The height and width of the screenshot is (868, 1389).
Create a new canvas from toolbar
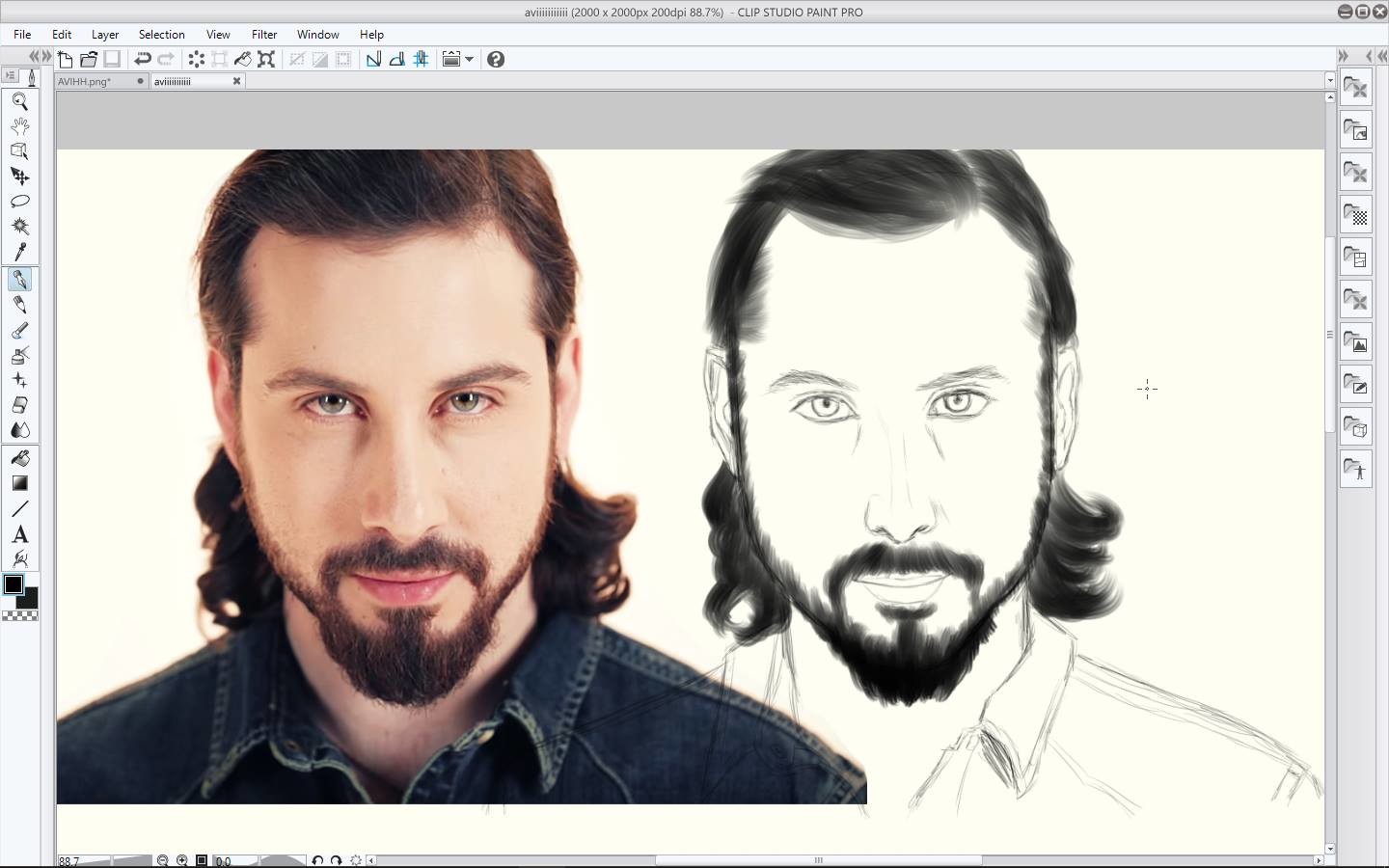click(x=66, y=59)
